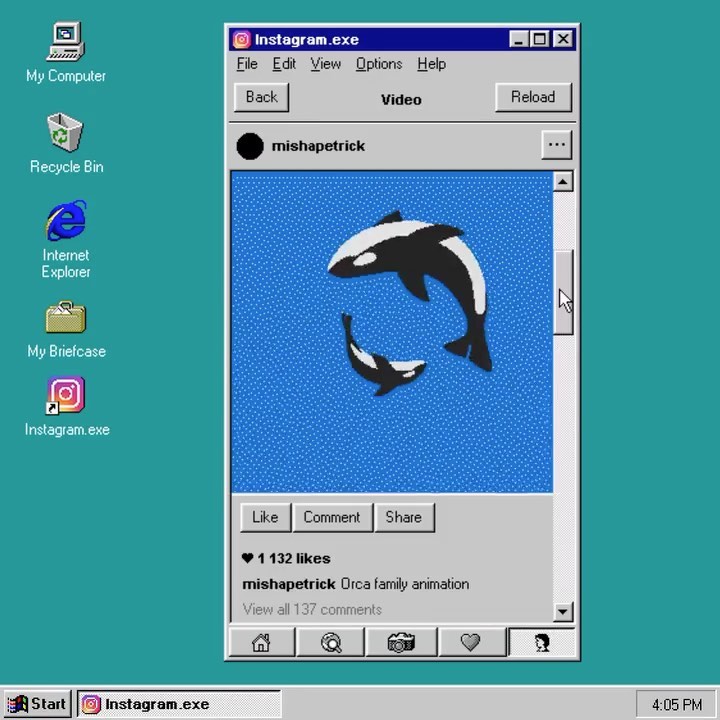
Task: Select Instagram.exe desktop shortcut
Action: pyautogui.click(x=67, y=407)
